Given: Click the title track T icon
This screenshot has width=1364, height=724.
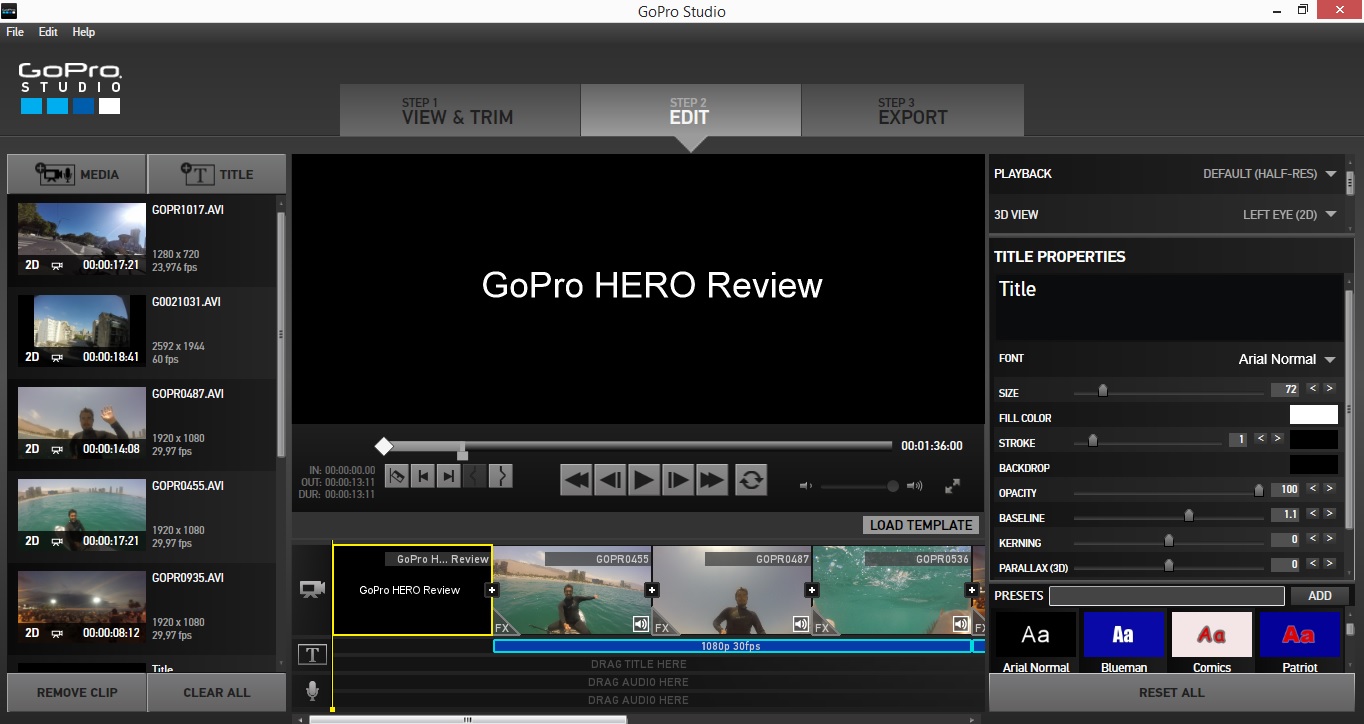Looking at the screenshot, I should pyautogui.click(x=312, y=654).
